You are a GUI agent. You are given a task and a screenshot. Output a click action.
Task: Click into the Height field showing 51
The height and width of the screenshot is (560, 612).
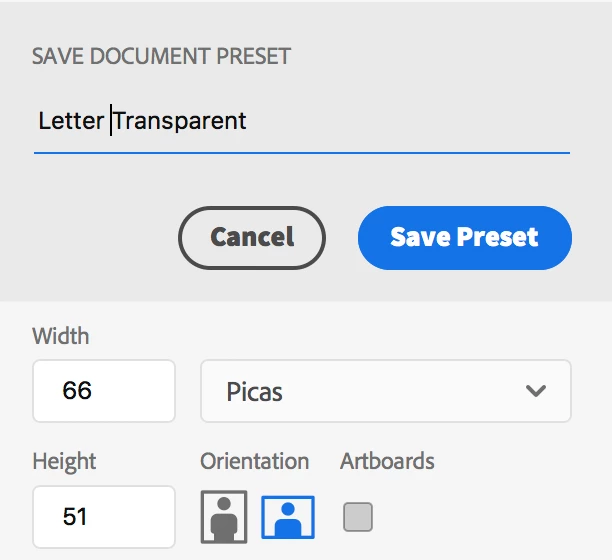[104, 517]
